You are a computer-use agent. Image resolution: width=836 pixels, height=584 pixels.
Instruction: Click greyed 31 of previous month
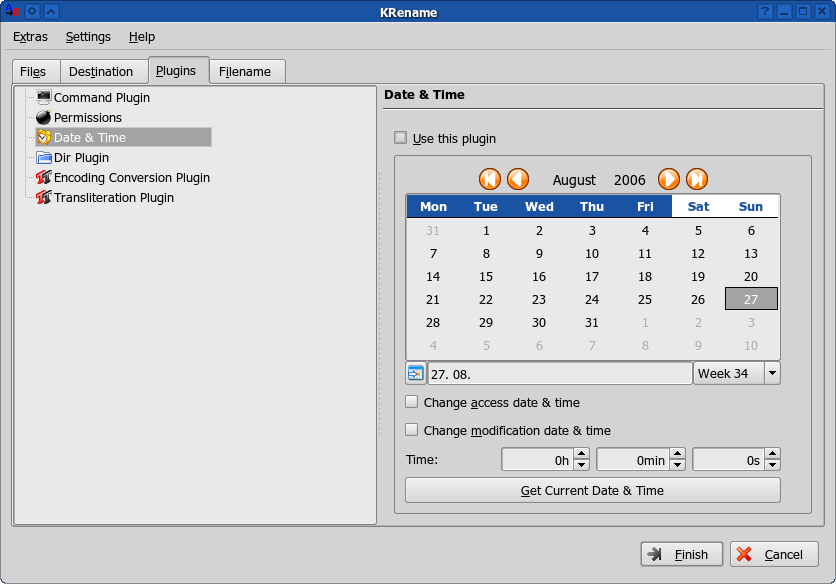[x=433, y=230]
